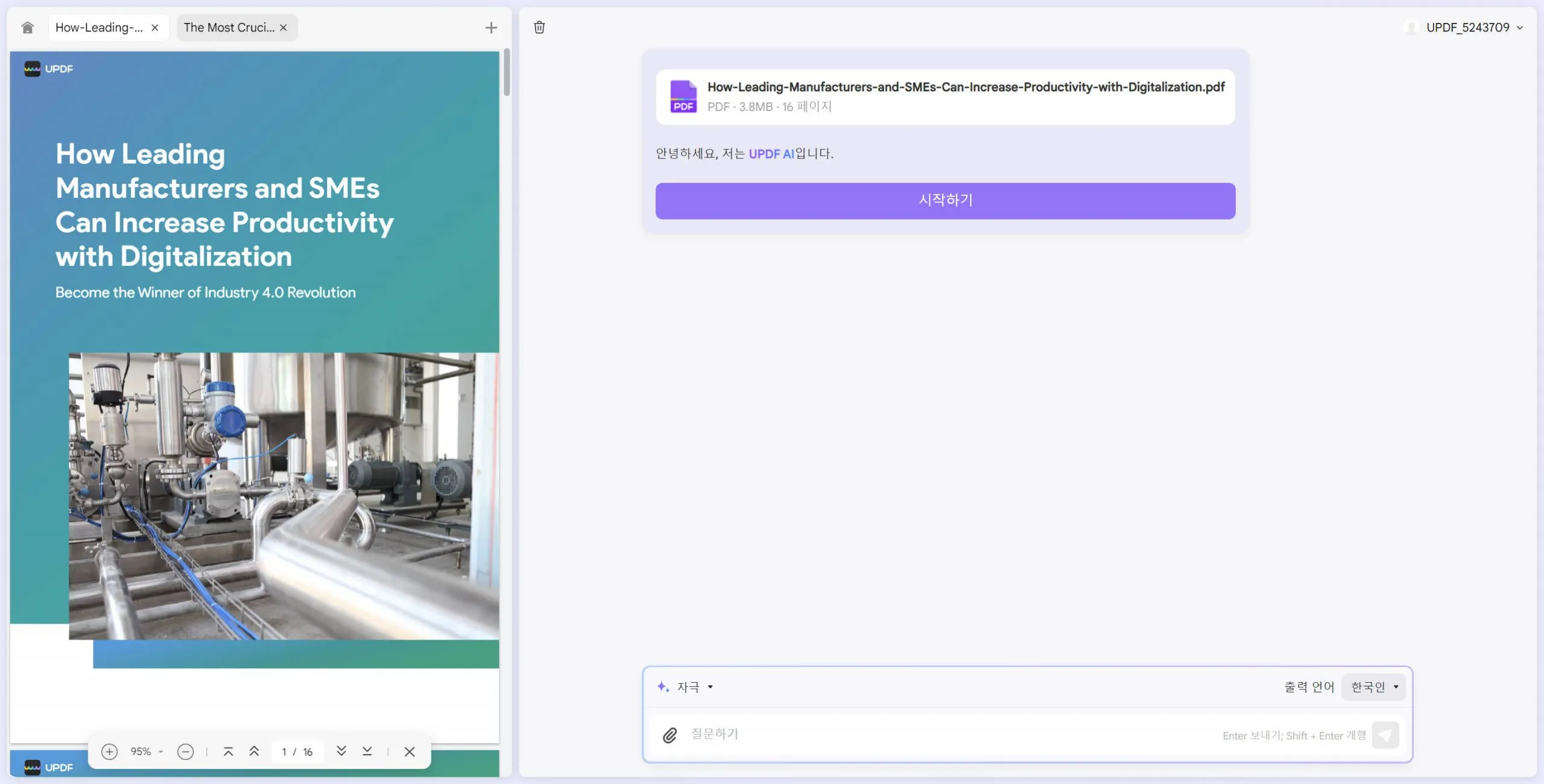Click the 'PDF · 3.8MB · 16 페이지' file info
This screenshot has width=1544, height=784.
click(x=770, y=107)
